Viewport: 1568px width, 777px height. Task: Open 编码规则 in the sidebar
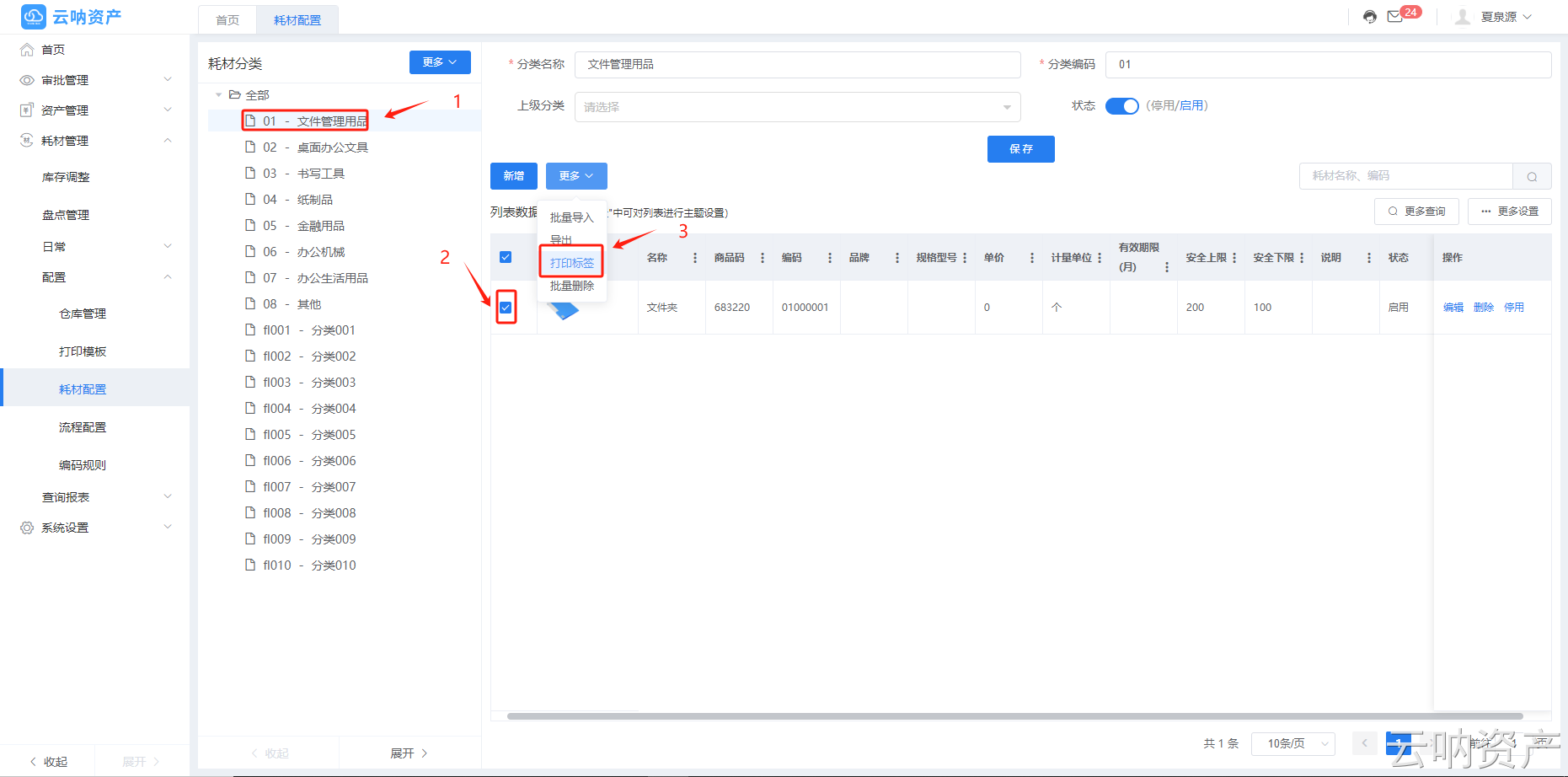click(83, 465)
